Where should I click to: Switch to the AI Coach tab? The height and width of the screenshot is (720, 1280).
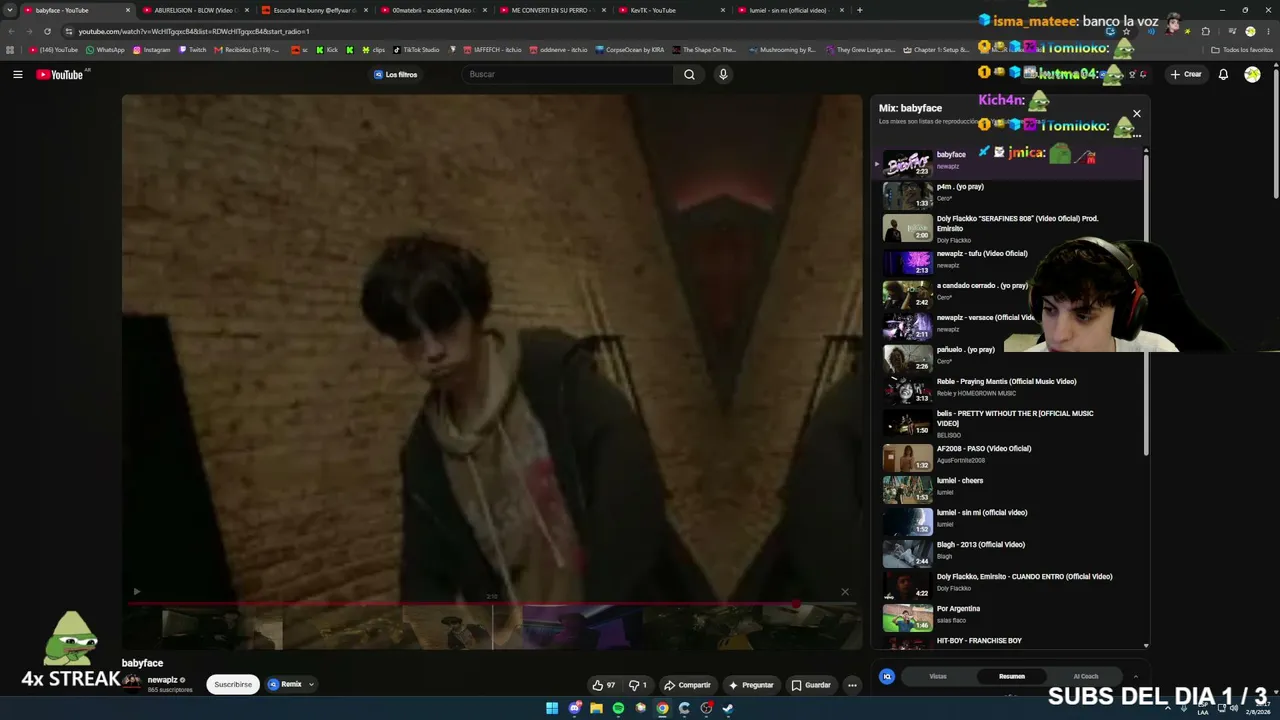tap(1086, 677)
